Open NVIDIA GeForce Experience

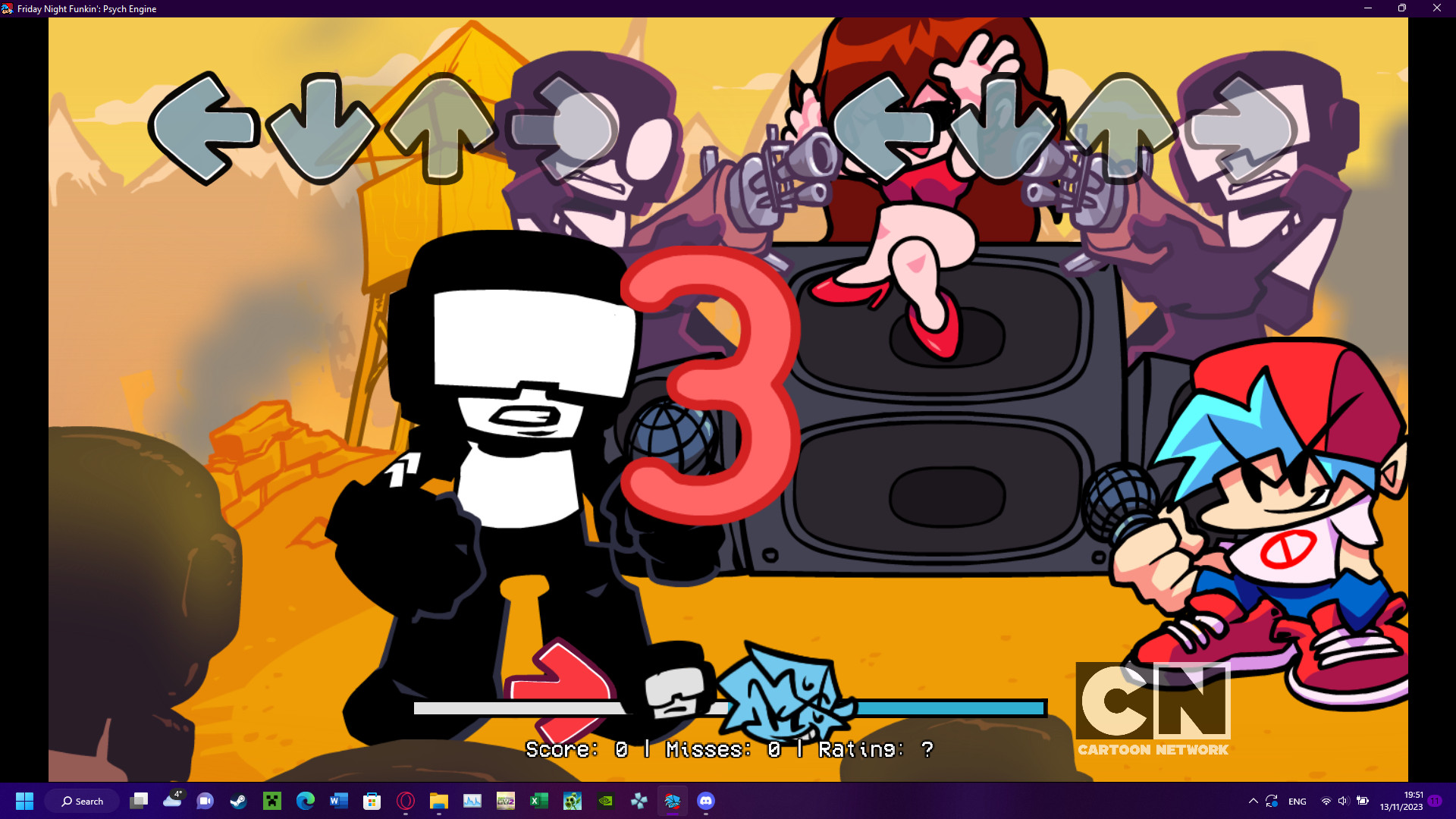(x=607, y=801)
